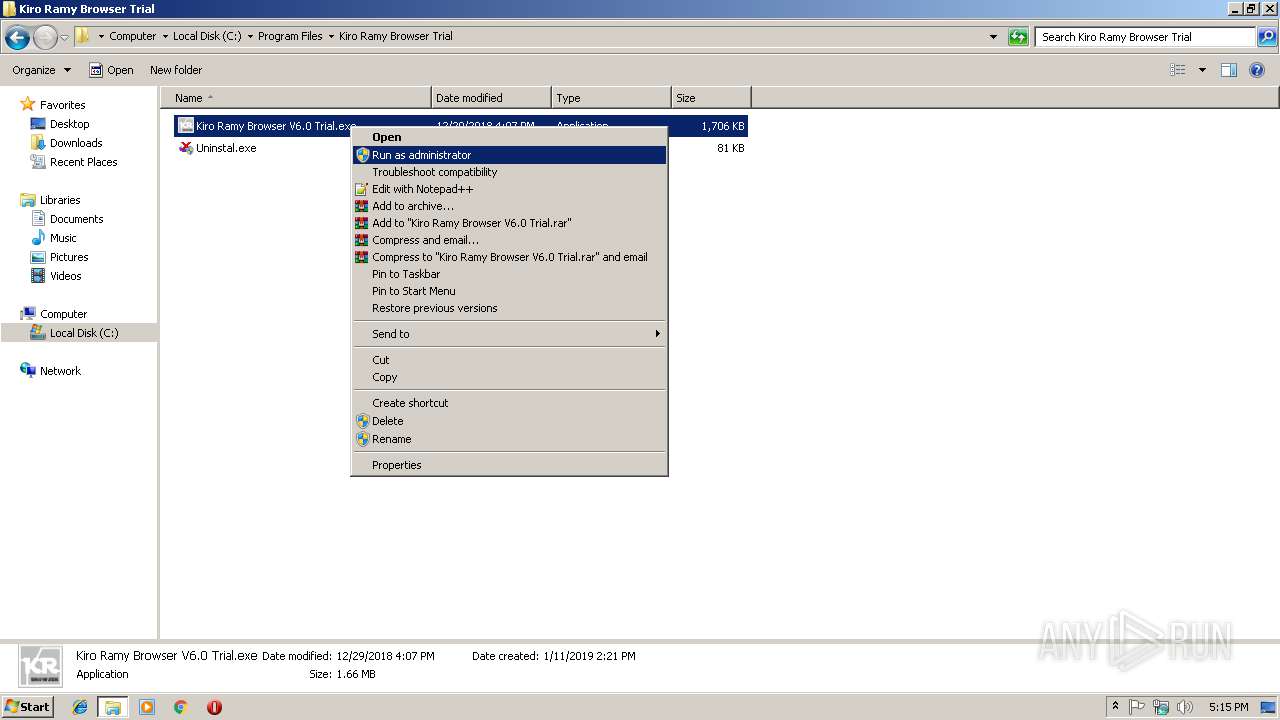This screenshot has width=1280, height=720.
Task: Select Troubleshoot compatibility
Action: [x=509, y=172]
